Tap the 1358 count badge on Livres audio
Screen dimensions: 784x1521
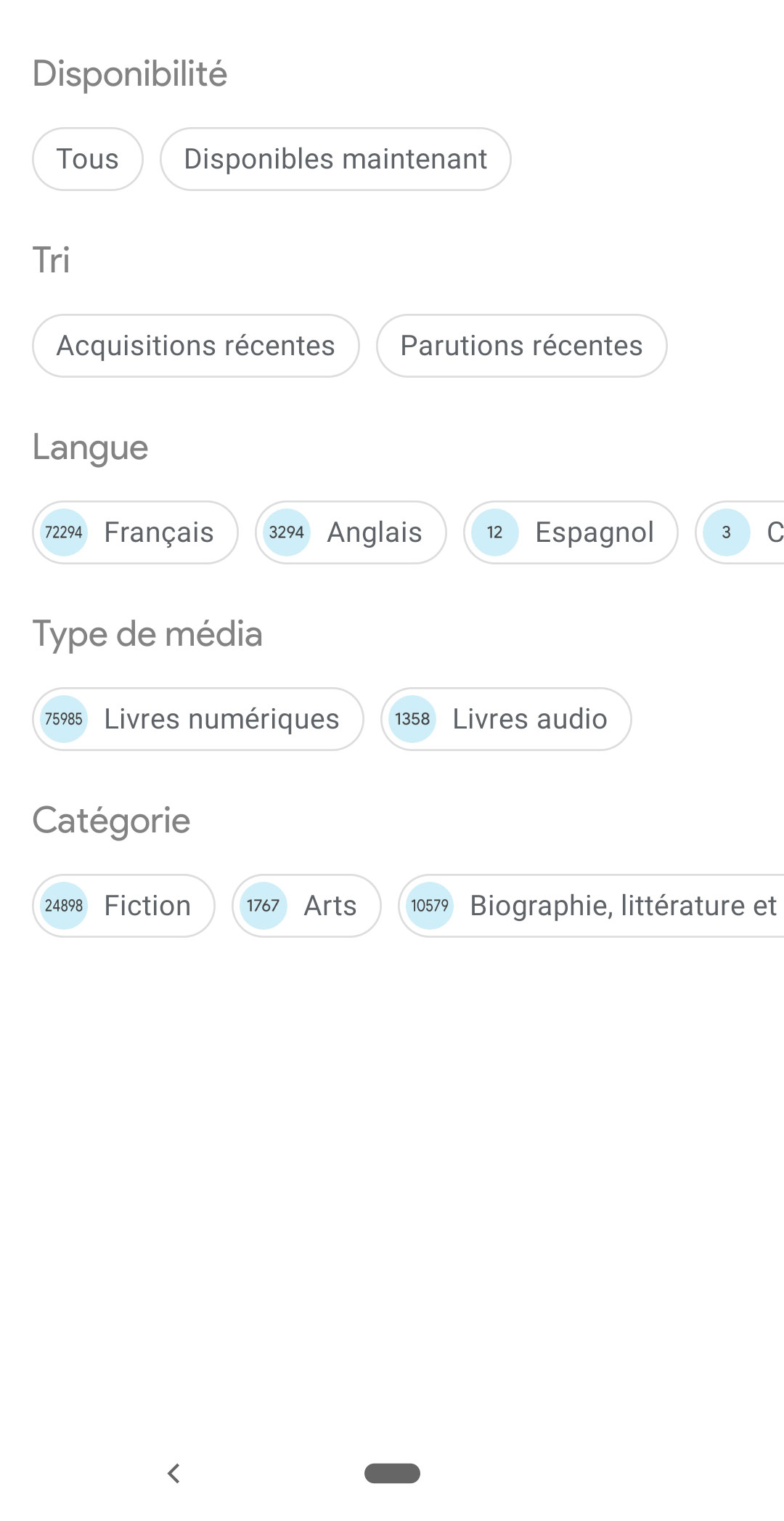(412, 719)
